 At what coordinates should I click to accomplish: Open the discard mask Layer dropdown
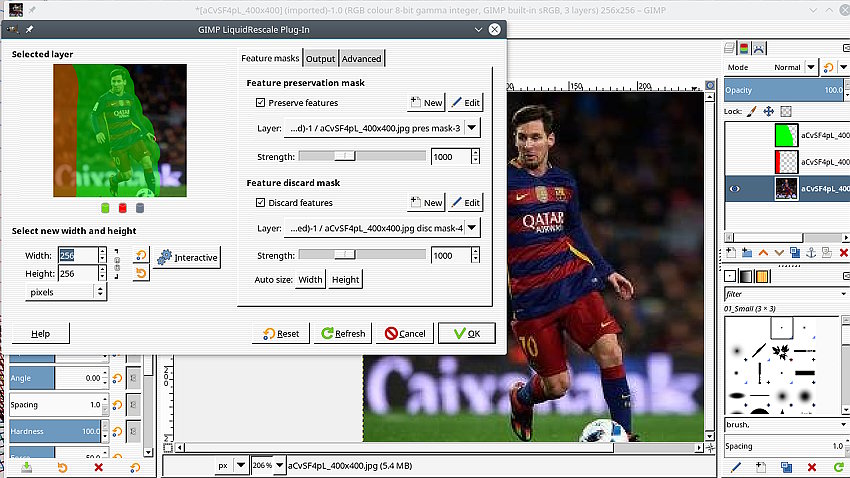point(382,228)
